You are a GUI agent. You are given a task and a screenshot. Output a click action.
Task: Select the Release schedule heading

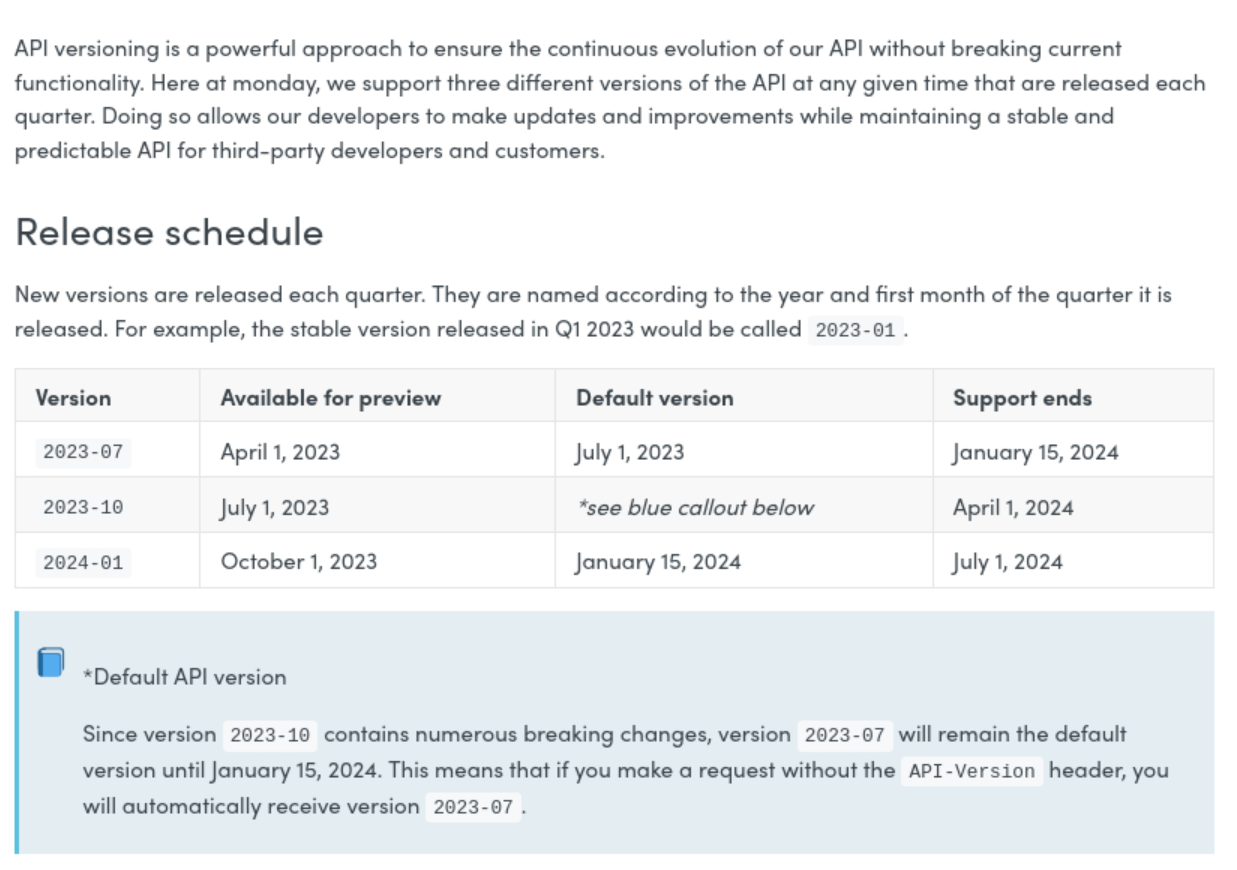tap(169, 232)
